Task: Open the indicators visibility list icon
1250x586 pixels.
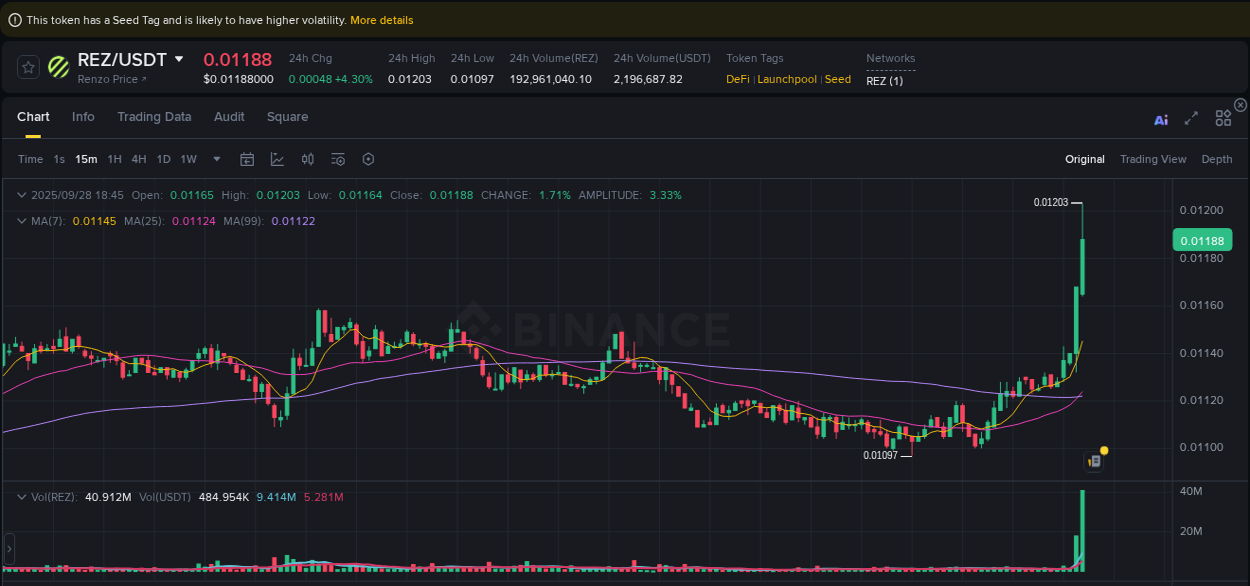Action: 337,159
